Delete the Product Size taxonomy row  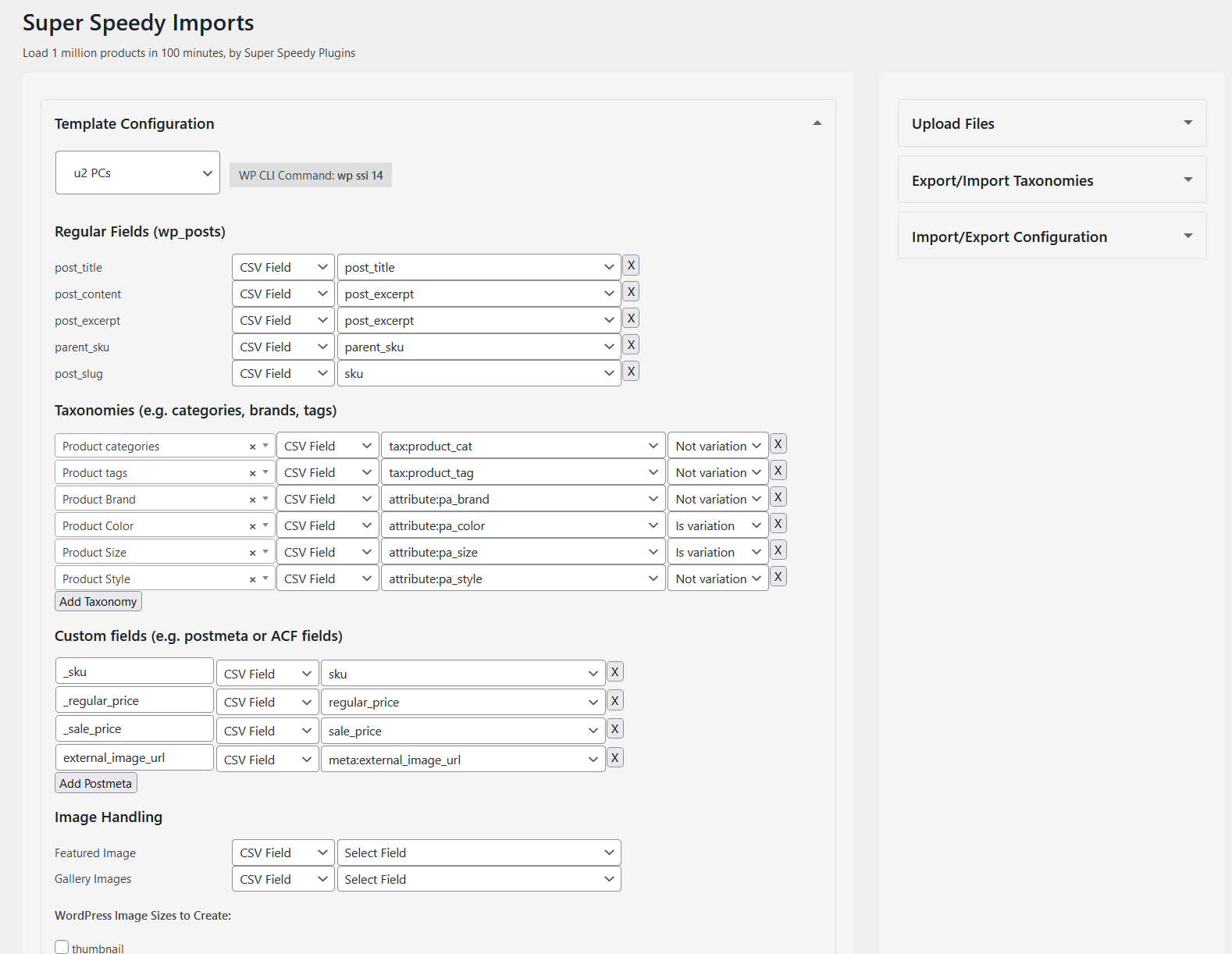point(778,550)
